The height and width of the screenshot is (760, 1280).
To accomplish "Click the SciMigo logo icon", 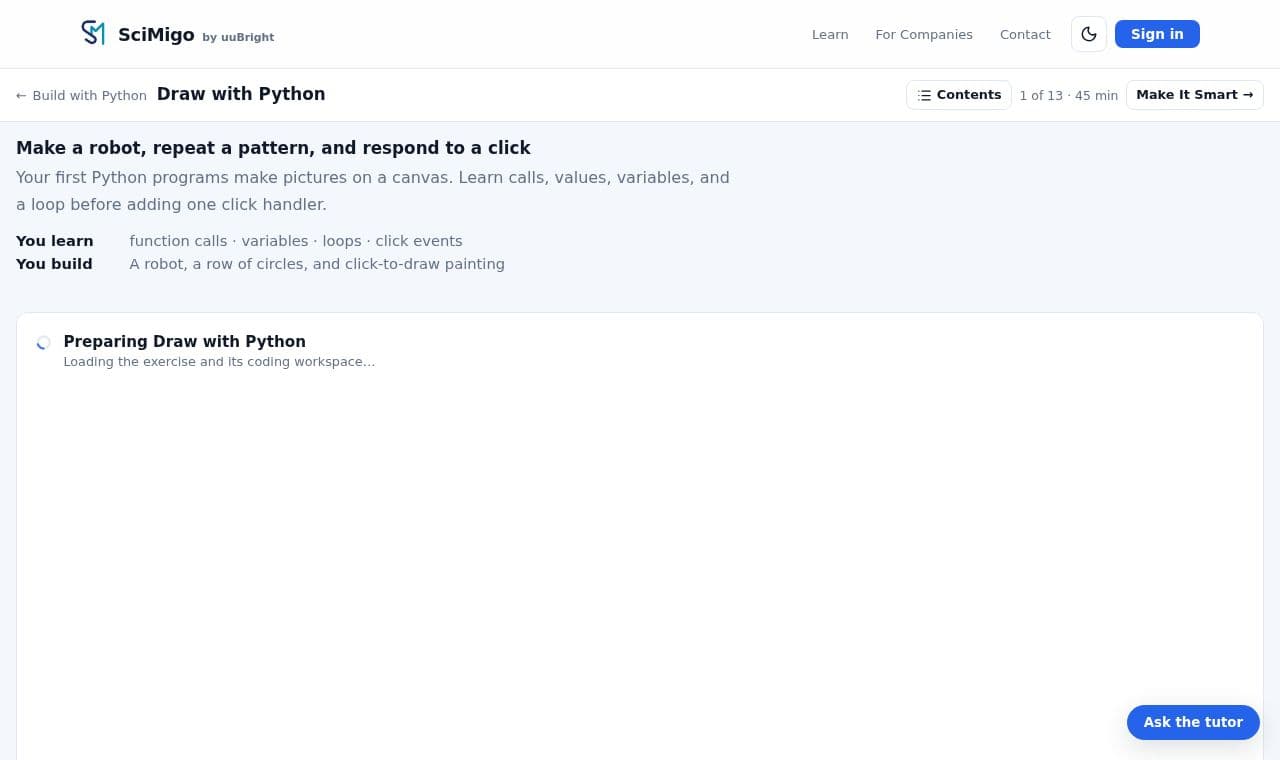I will pos(93,33).
